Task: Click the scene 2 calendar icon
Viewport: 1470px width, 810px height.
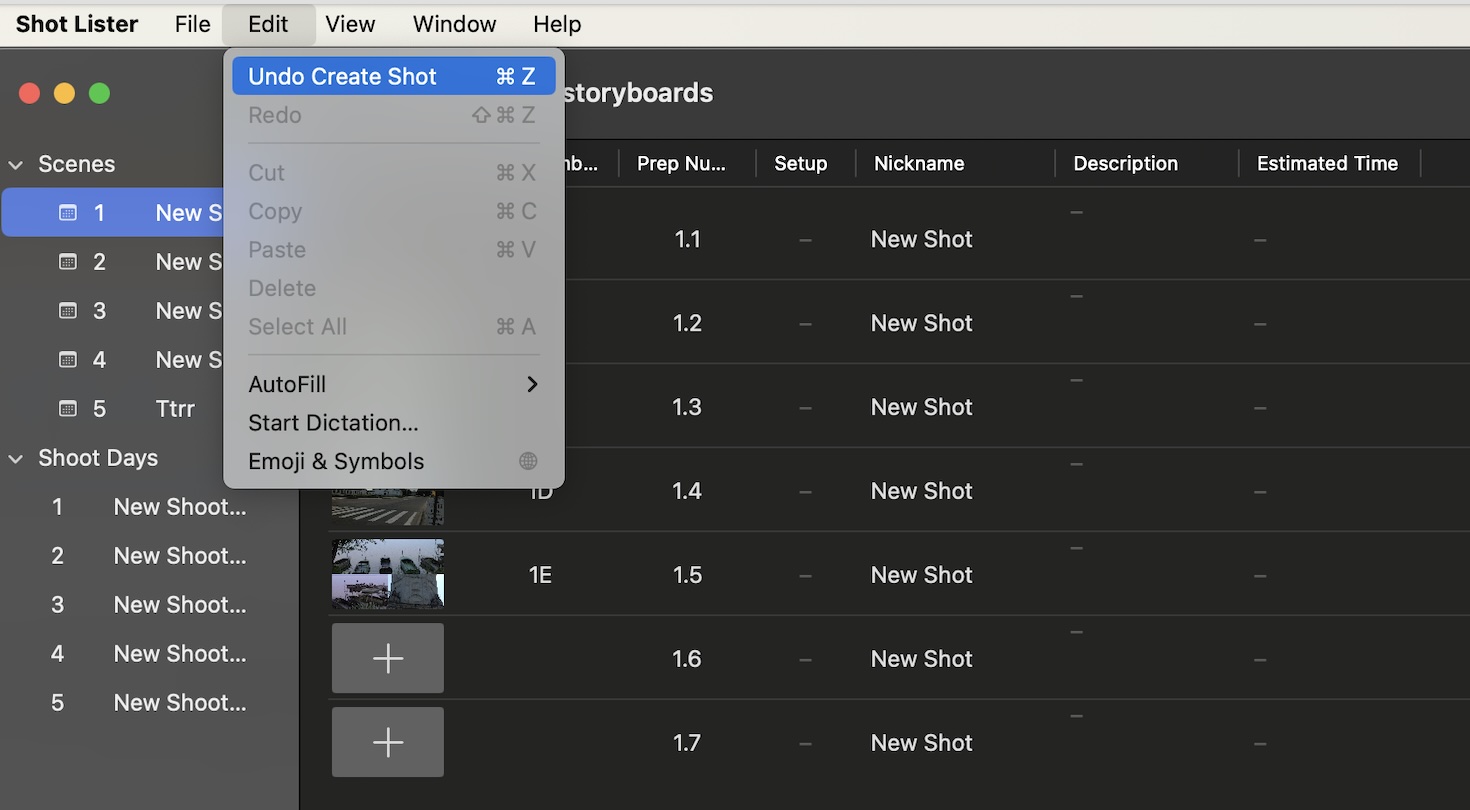Action: 68,262
